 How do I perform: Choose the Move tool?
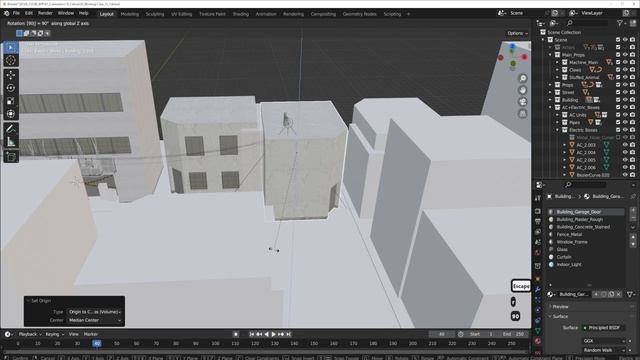tap(11, 75)
